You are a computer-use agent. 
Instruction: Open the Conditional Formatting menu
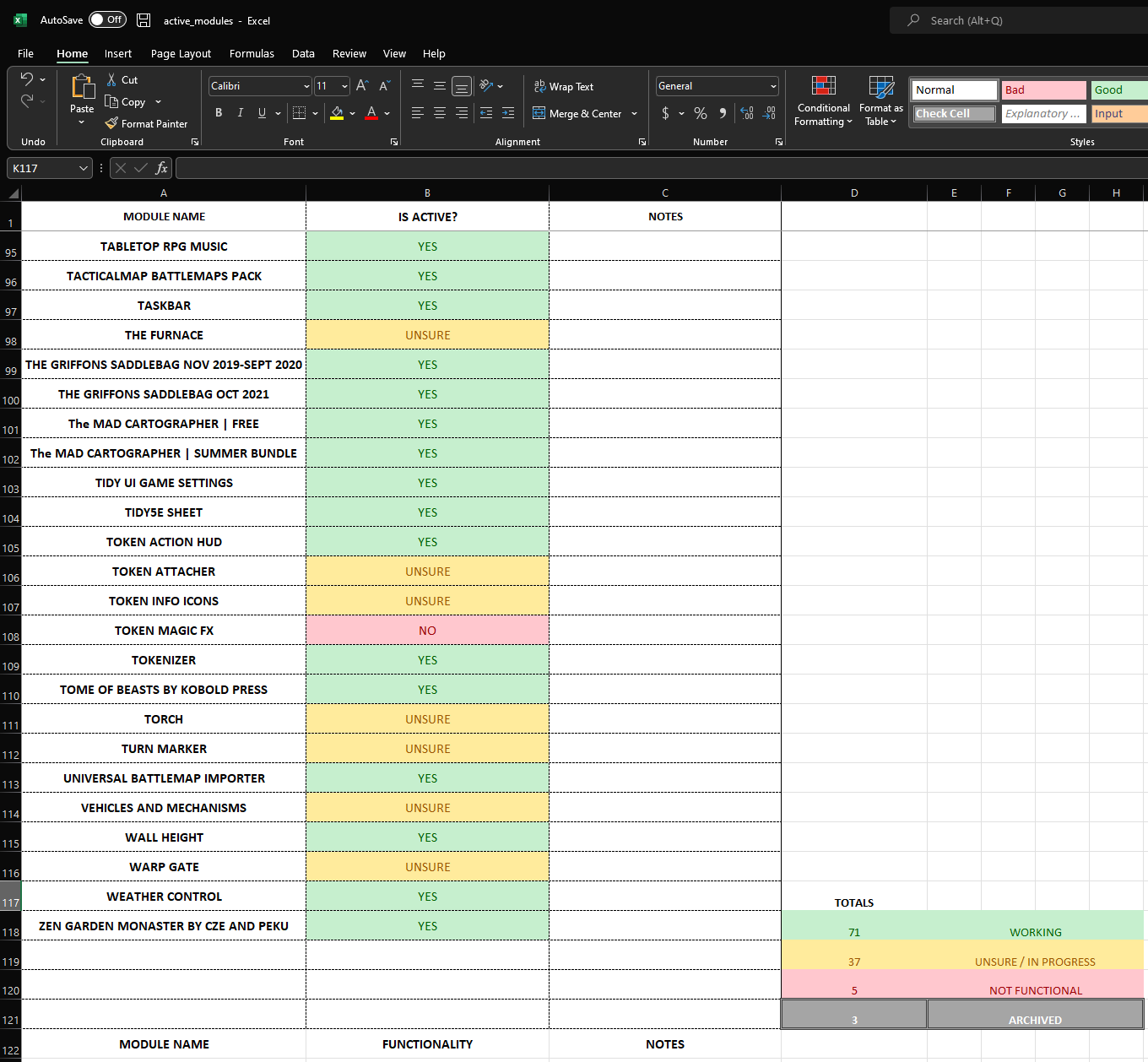click(x=823, y=100)
